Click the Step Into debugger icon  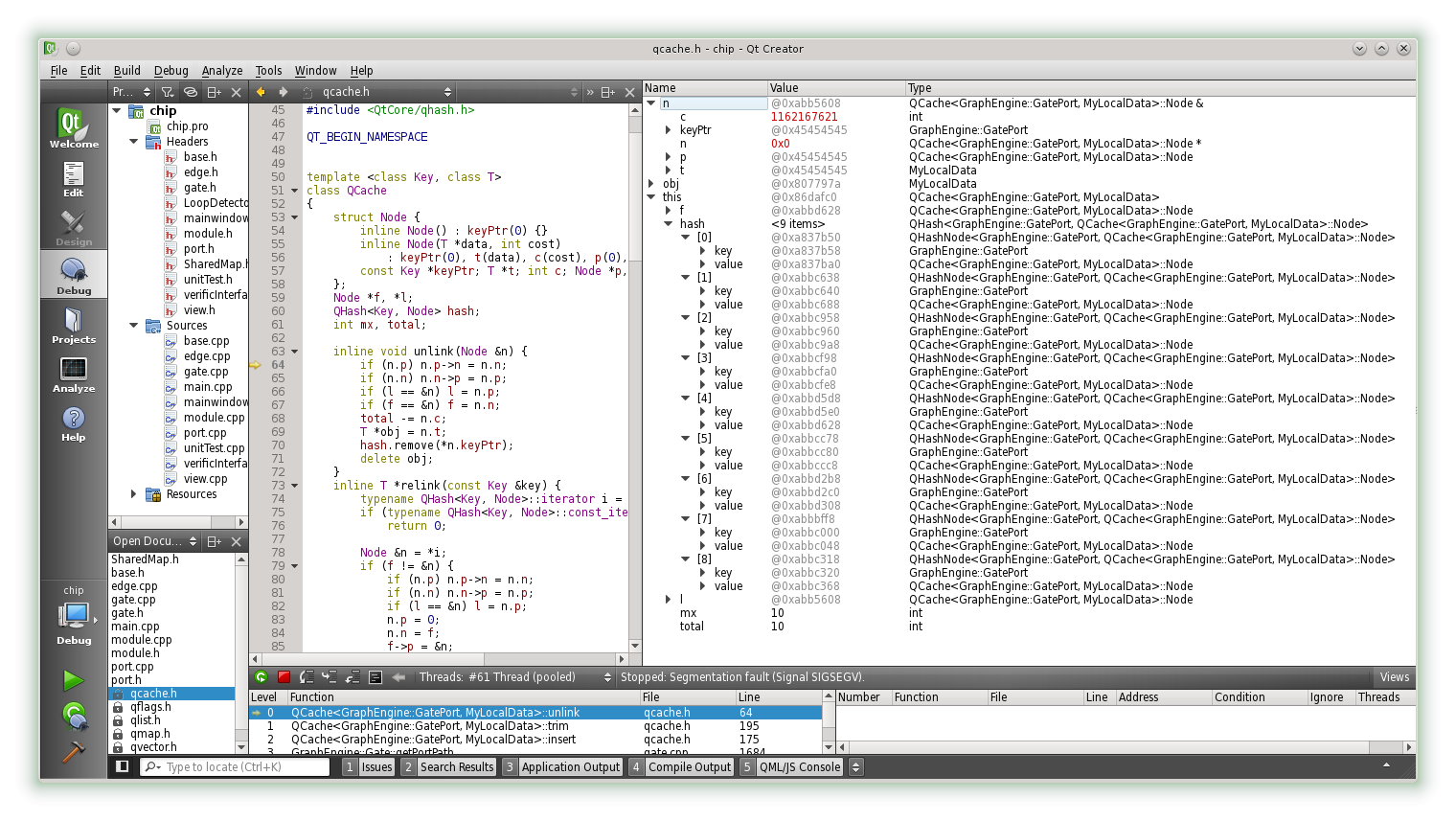[330, 677]
